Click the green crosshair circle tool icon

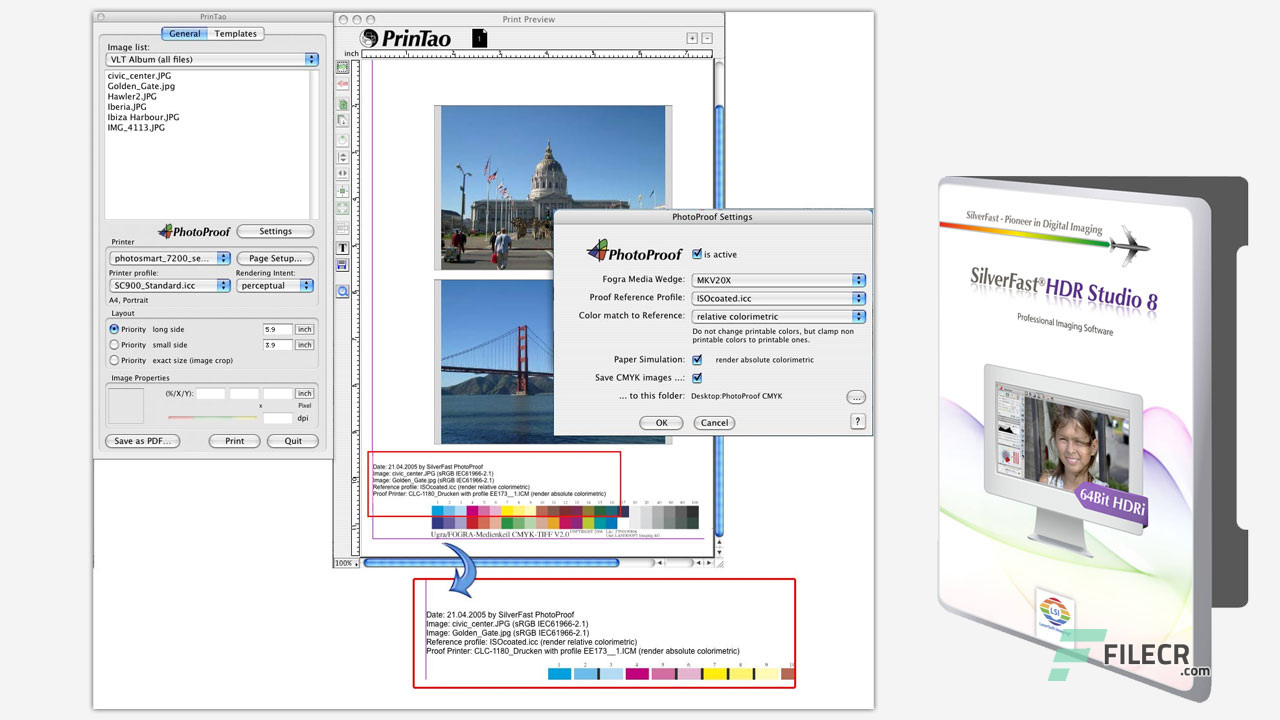click(x=343, y=208)
